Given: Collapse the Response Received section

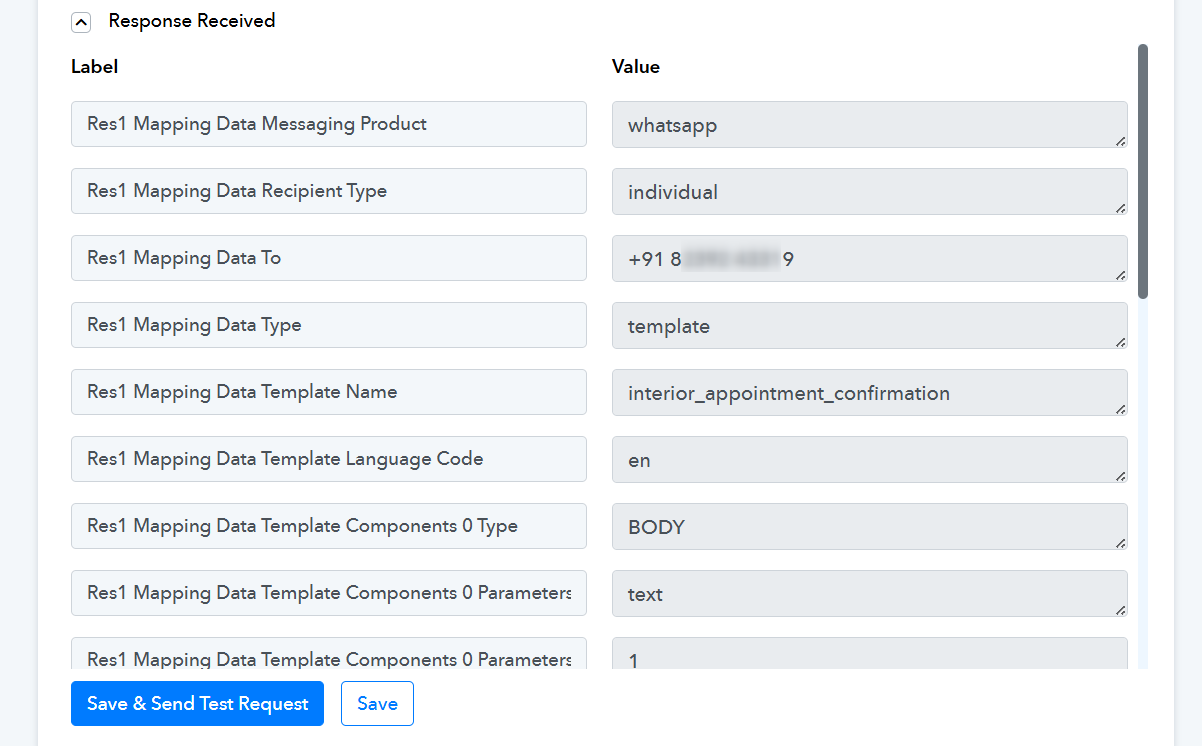Looking at the screenshot, I should tap(81, 22).
